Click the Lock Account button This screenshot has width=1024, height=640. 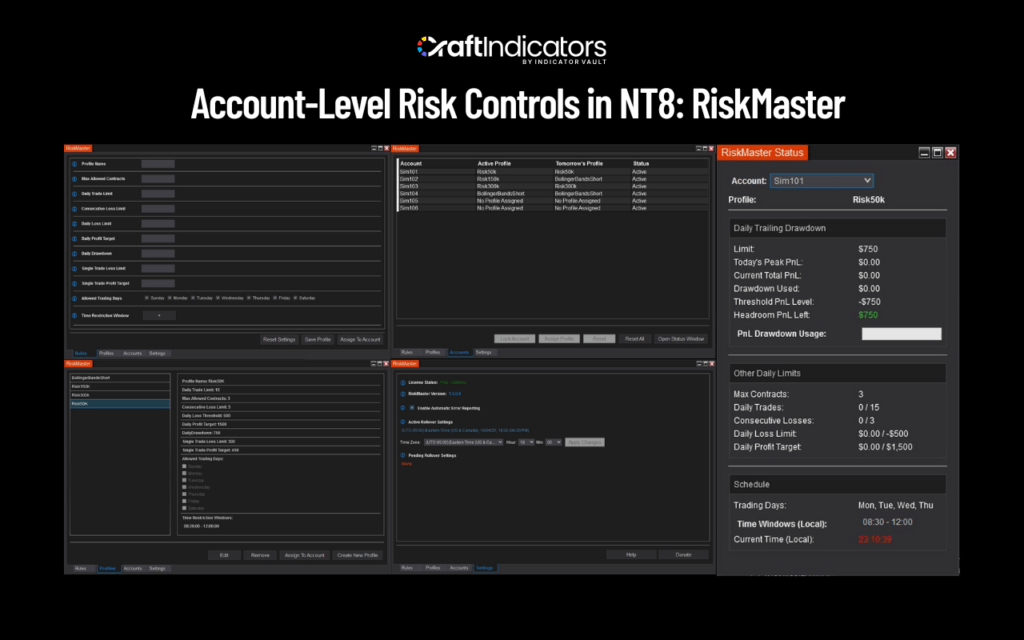coord(515,339)
